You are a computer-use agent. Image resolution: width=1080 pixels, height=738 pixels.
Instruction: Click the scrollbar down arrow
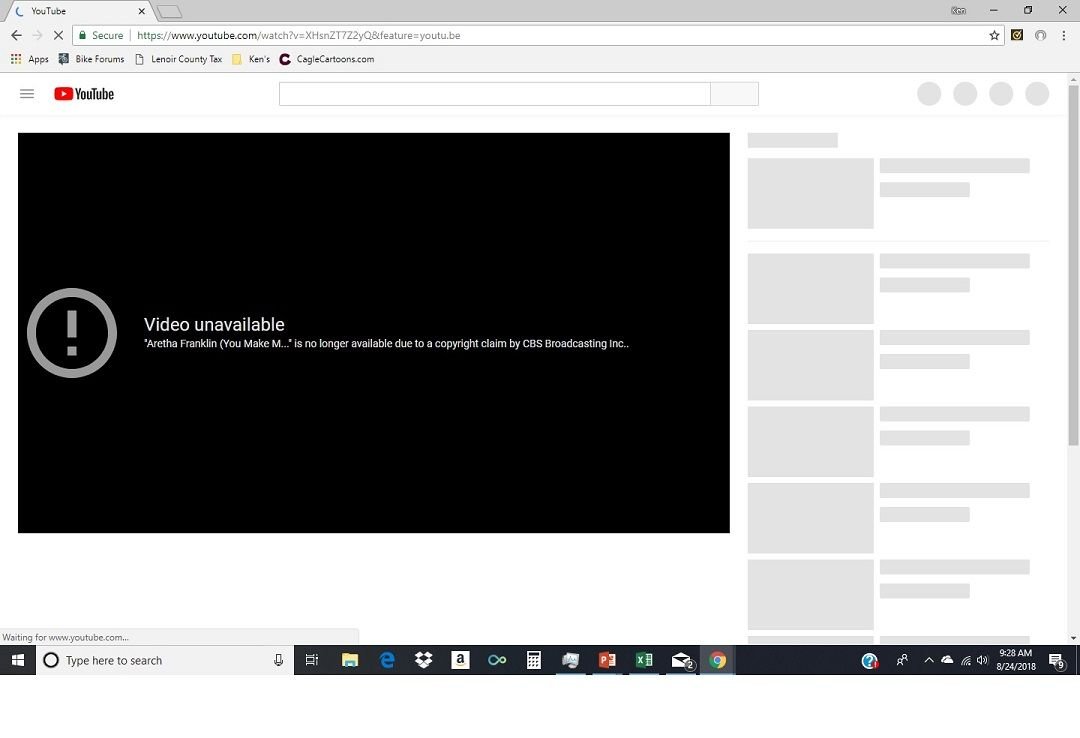(1073, 637)
